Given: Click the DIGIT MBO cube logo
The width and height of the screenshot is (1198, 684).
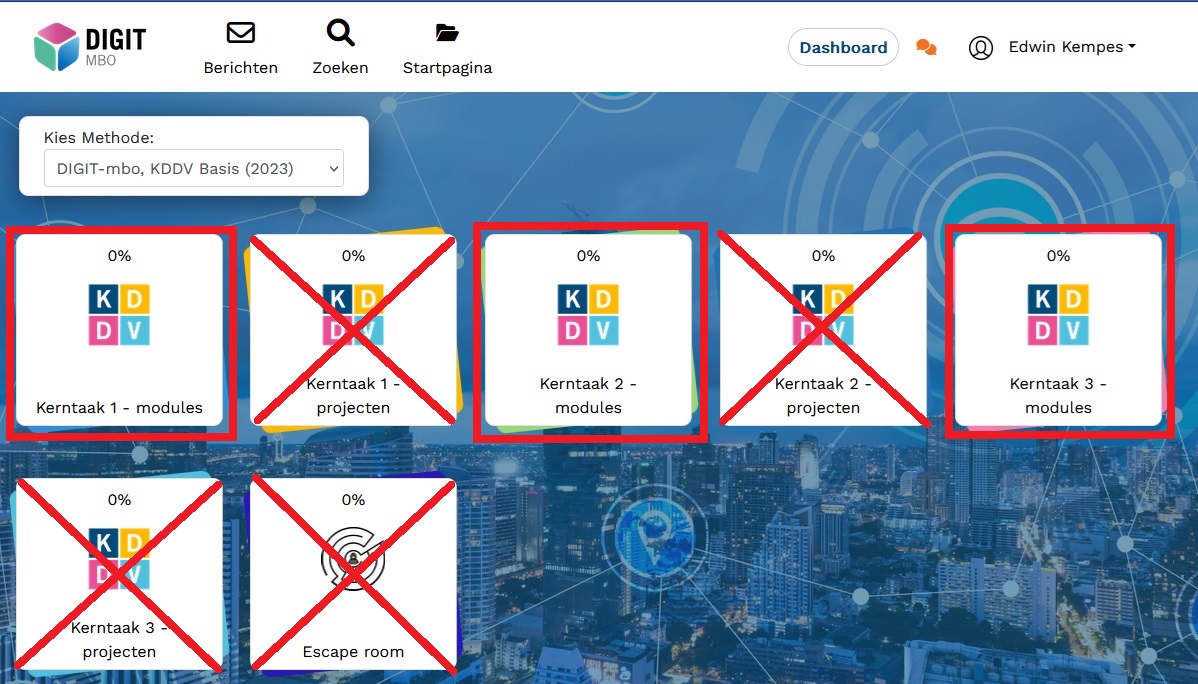Looking at the screenshot, I should (56, 47).
